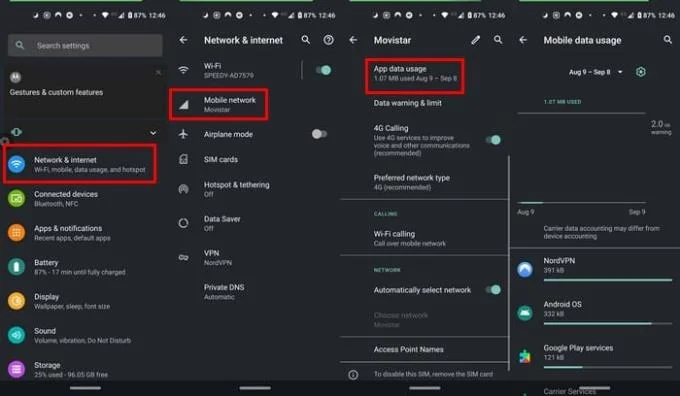Open Sound settings icon
Screen dimensions: 680x396
(16, 335)
